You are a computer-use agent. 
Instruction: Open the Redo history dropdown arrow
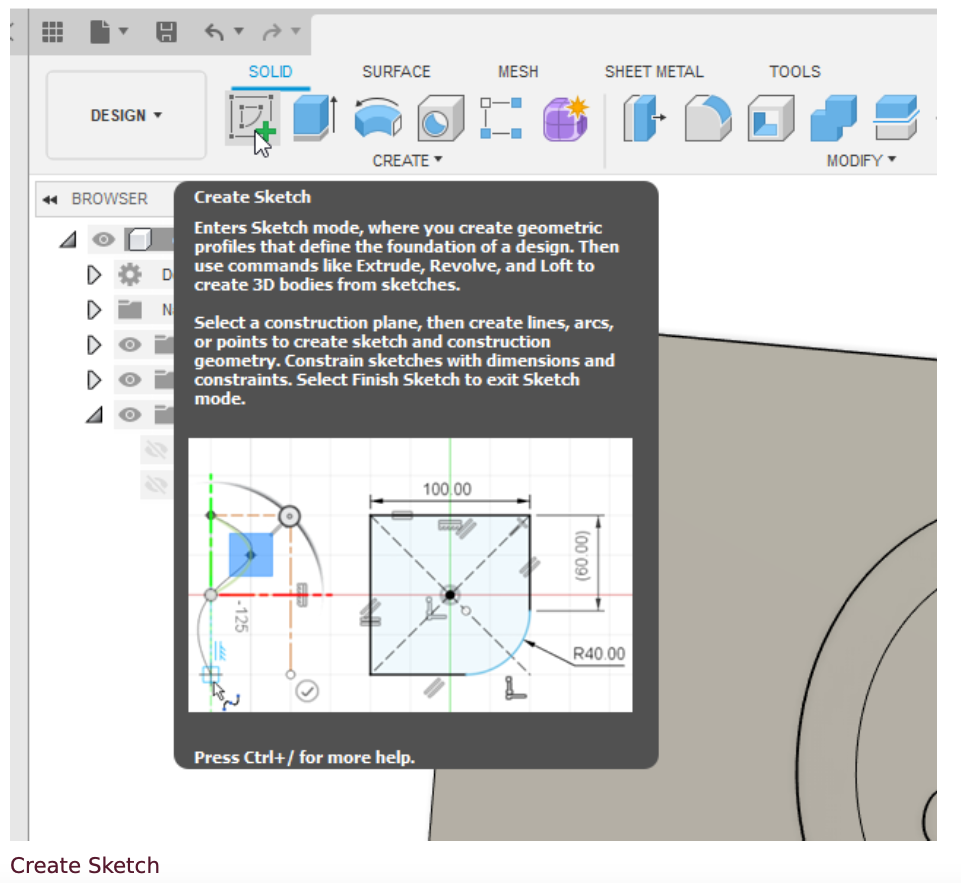[295, 31]
